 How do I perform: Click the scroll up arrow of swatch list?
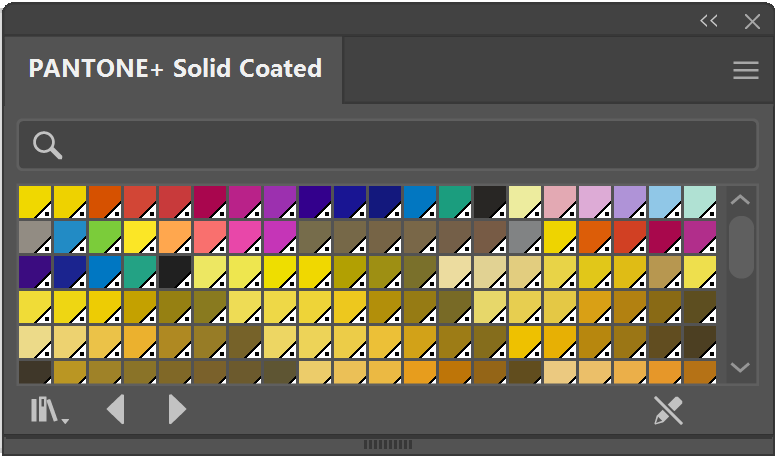(740, 200)
